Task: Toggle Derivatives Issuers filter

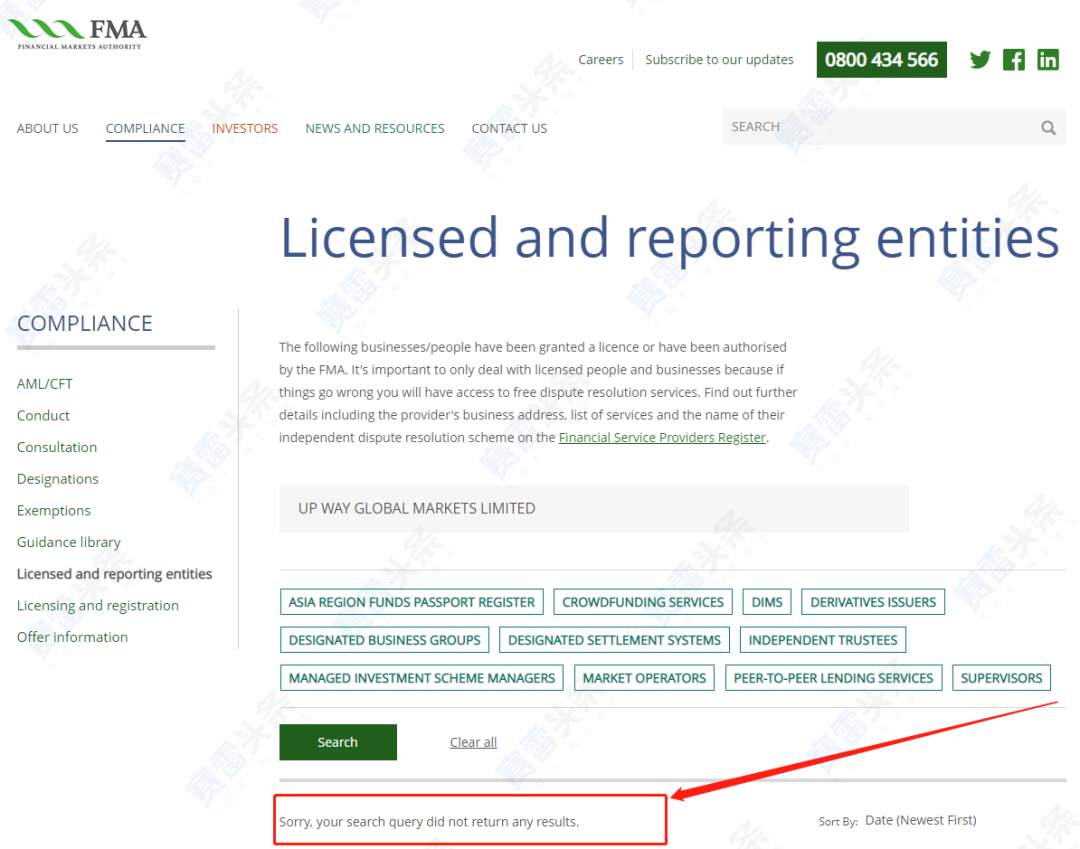Action: pos(873,602)
